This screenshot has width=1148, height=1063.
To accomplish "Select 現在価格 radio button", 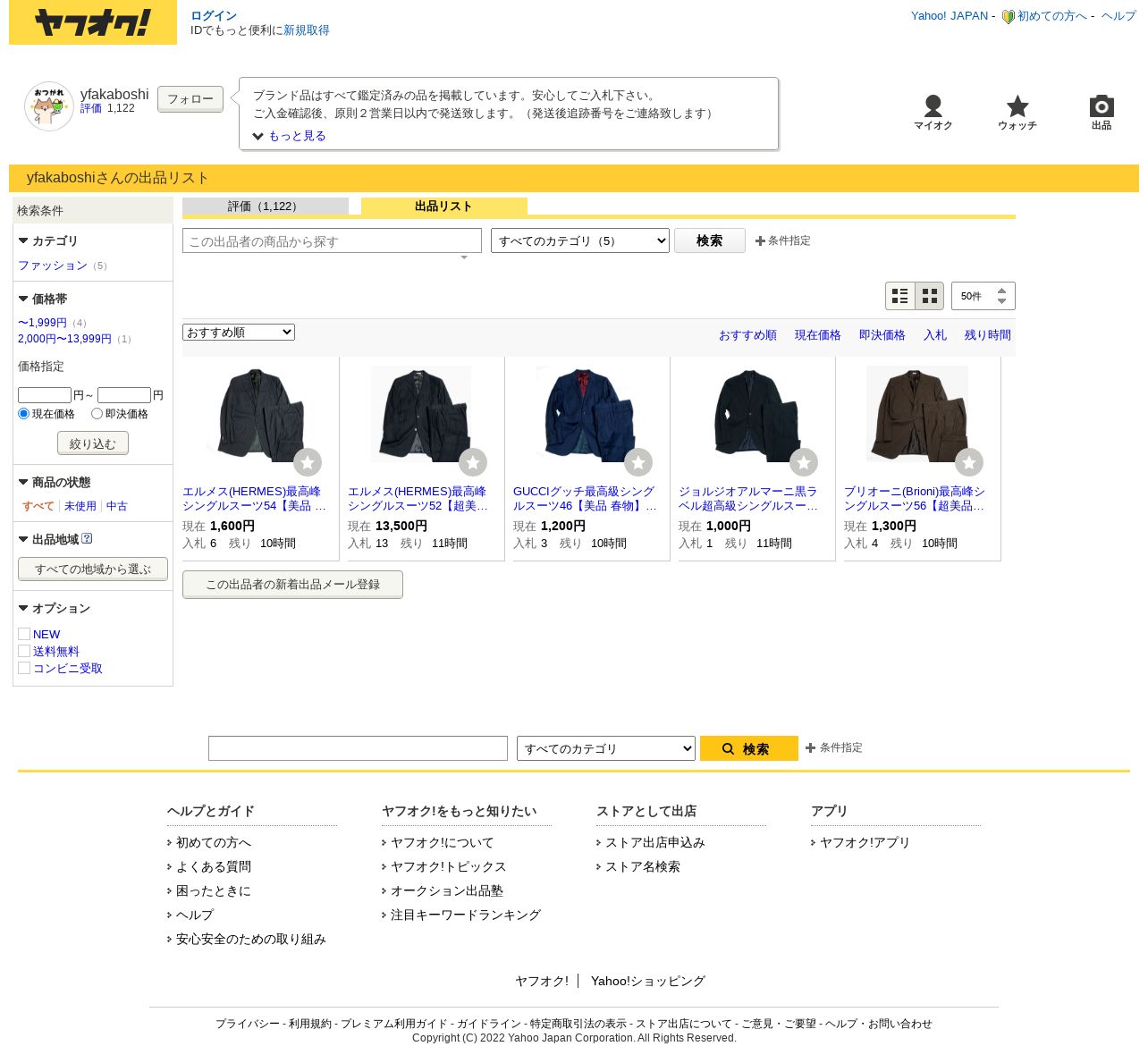I will pyautogui.click(x=24, y=414).
